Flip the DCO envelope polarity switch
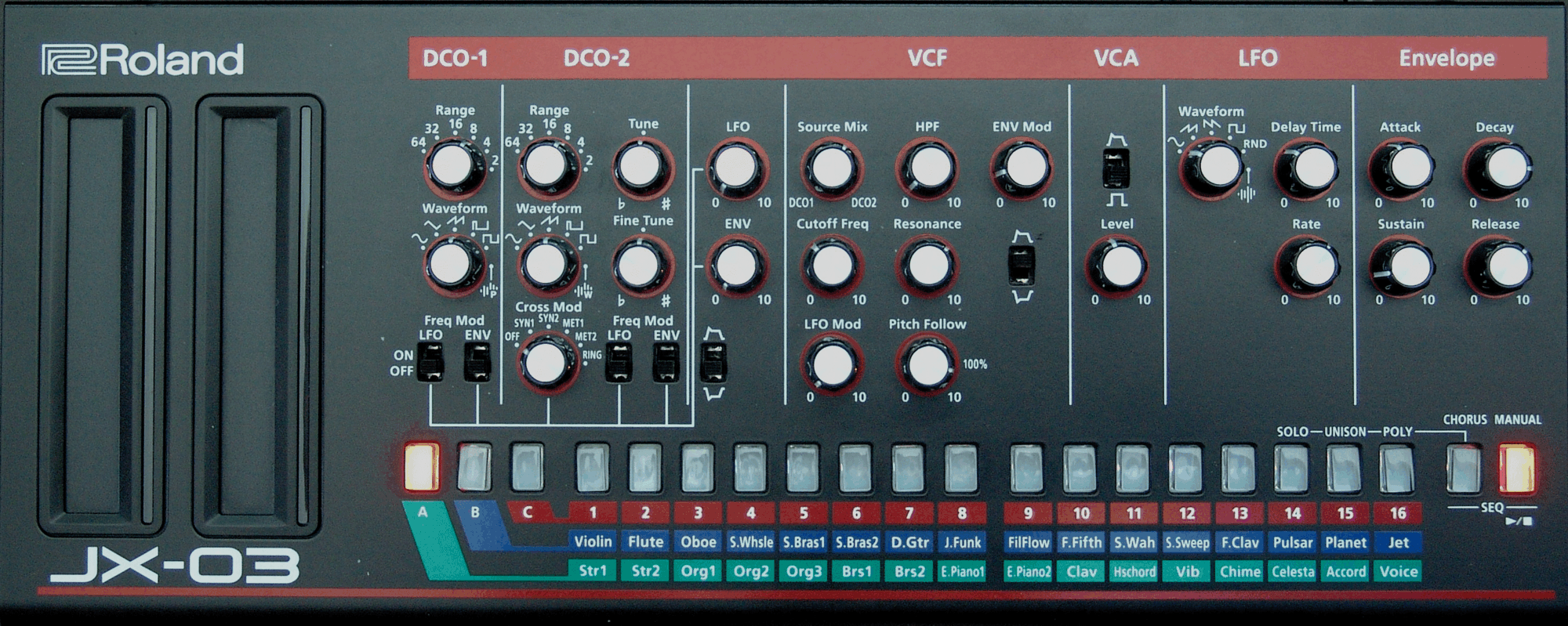Viewport: 1568px width, 626px height. (713, 363)
